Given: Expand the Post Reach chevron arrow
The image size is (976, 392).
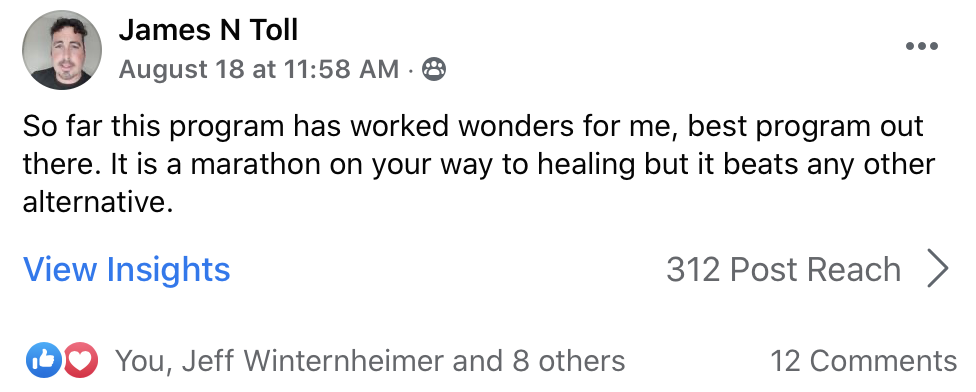Looking at the screenshot, I should point(937,268).
